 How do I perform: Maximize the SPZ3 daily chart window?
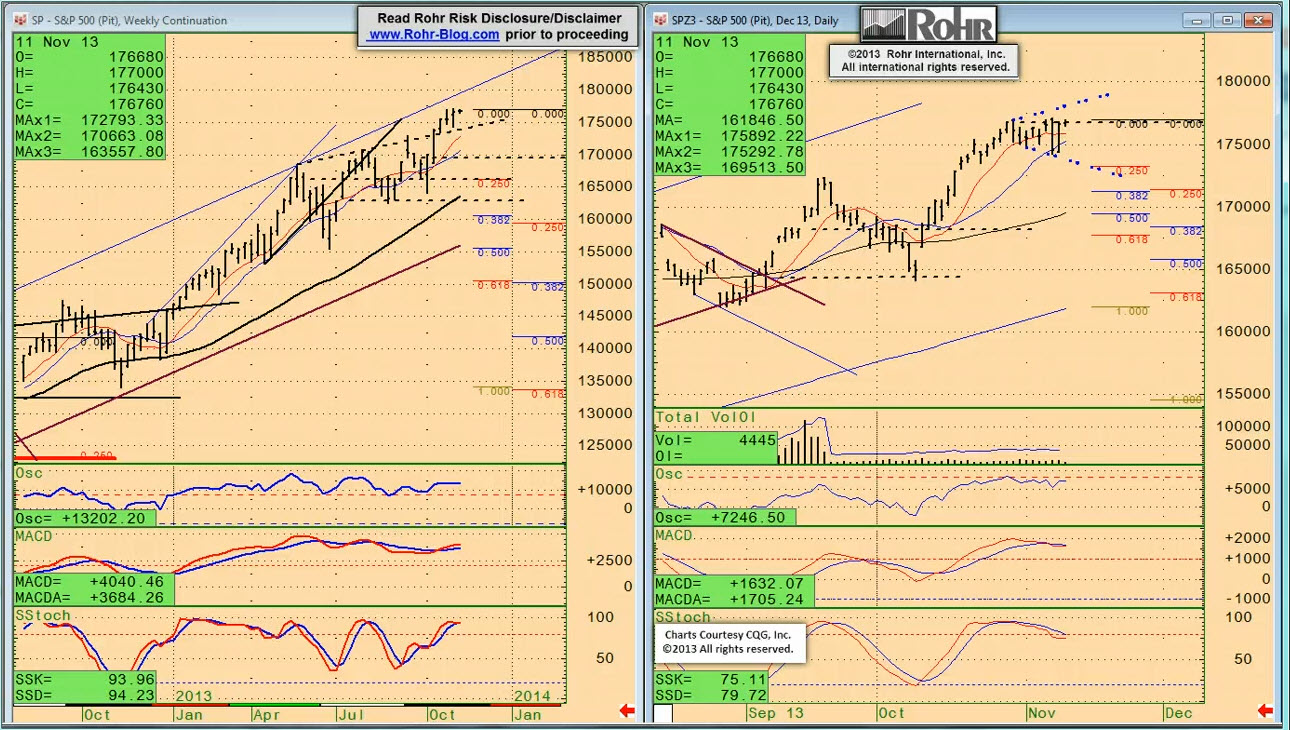pyautogui.click(x=1227, y=20)
